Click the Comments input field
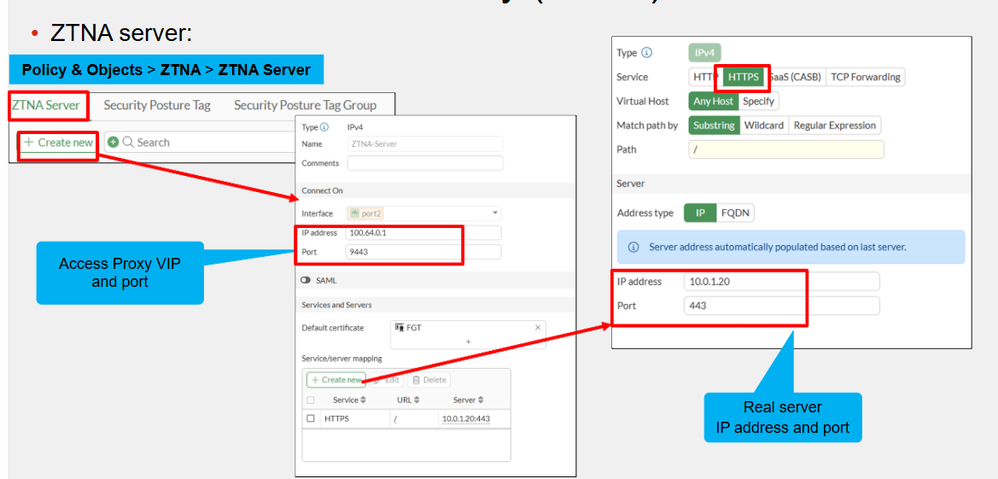The image size is (998, 479). pyautogui.click(x=425, y=163)
